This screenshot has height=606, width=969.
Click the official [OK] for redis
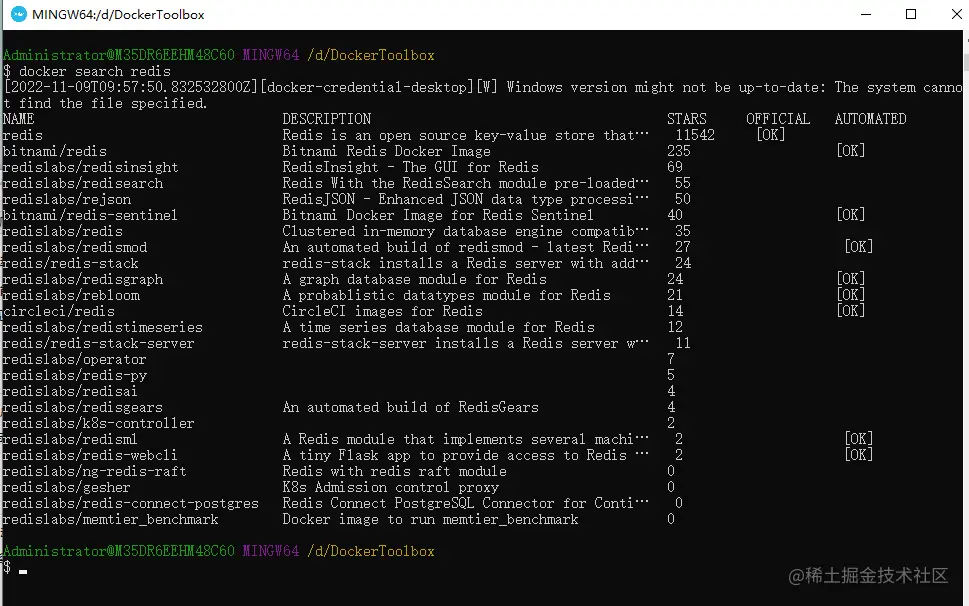[771, 135]
